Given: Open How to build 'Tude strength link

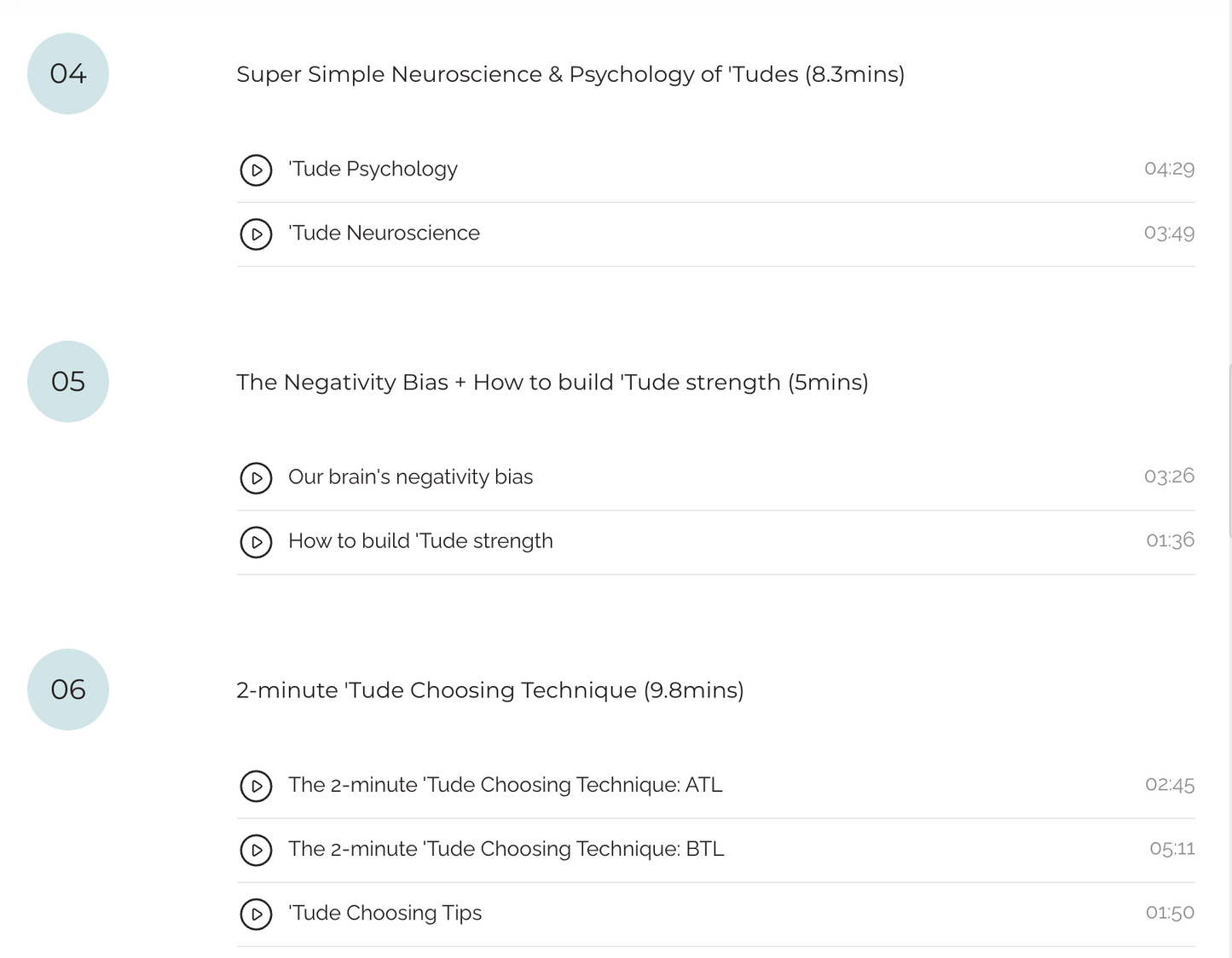Looking at the screenshot, I should tap(420, 540).
